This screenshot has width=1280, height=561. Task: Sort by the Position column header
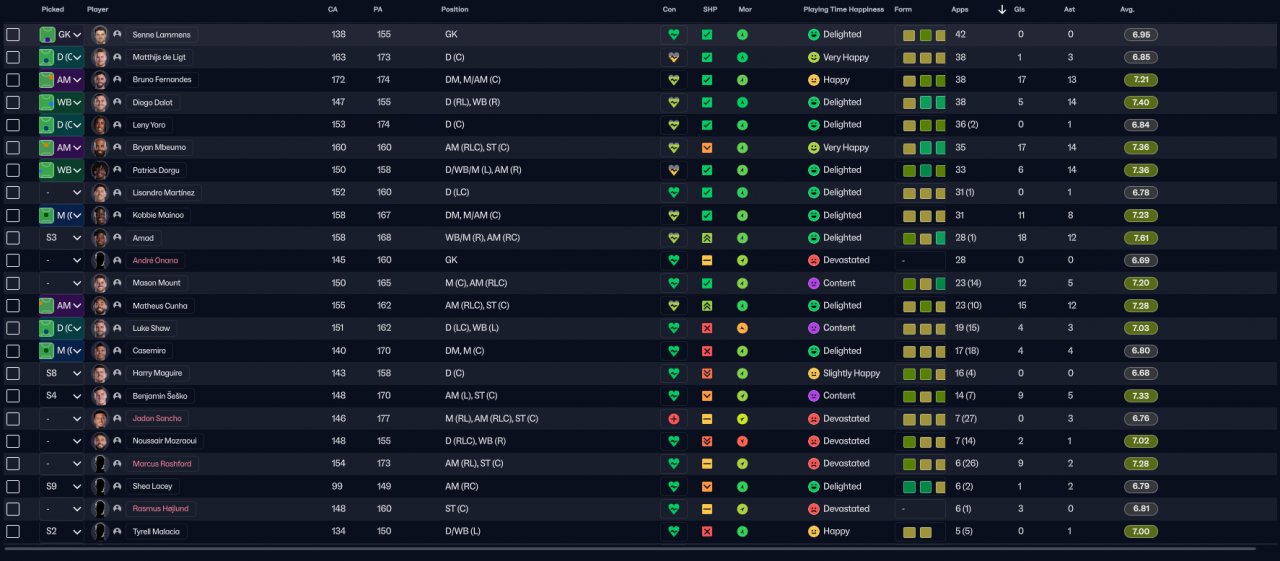point(454,10)
